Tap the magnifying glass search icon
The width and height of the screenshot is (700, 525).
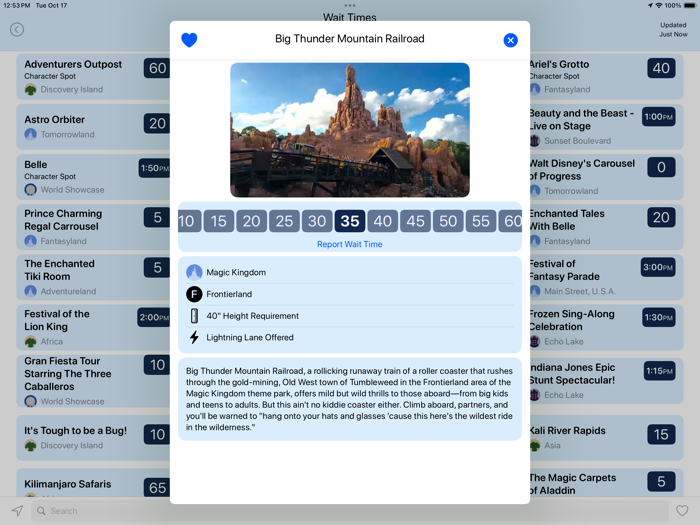(41, 511)
